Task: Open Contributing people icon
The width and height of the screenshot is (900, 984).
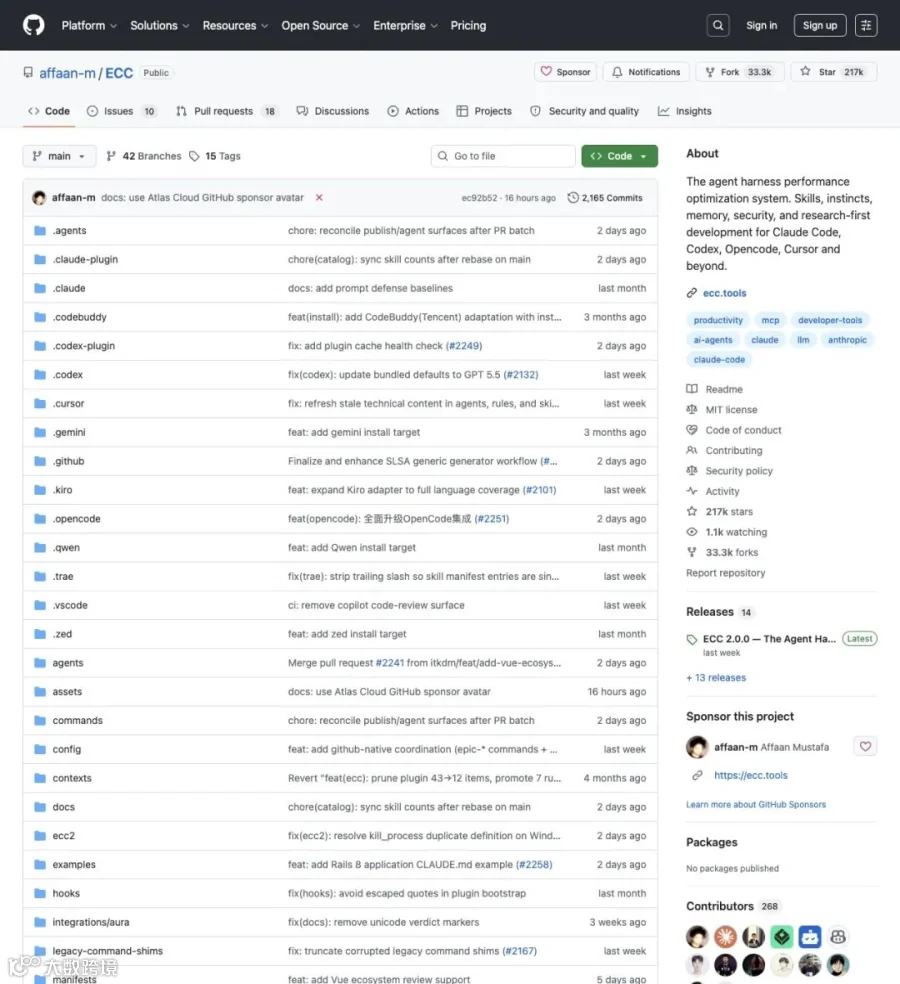Action: pos(692,451)
